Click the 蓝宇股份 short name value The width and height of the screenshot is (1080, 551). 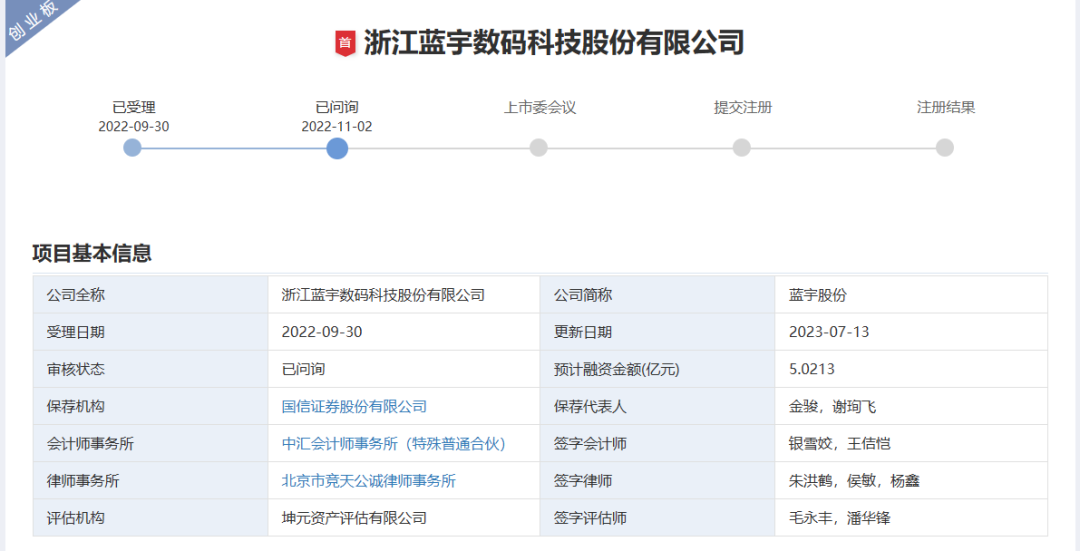tap(818, 295)
